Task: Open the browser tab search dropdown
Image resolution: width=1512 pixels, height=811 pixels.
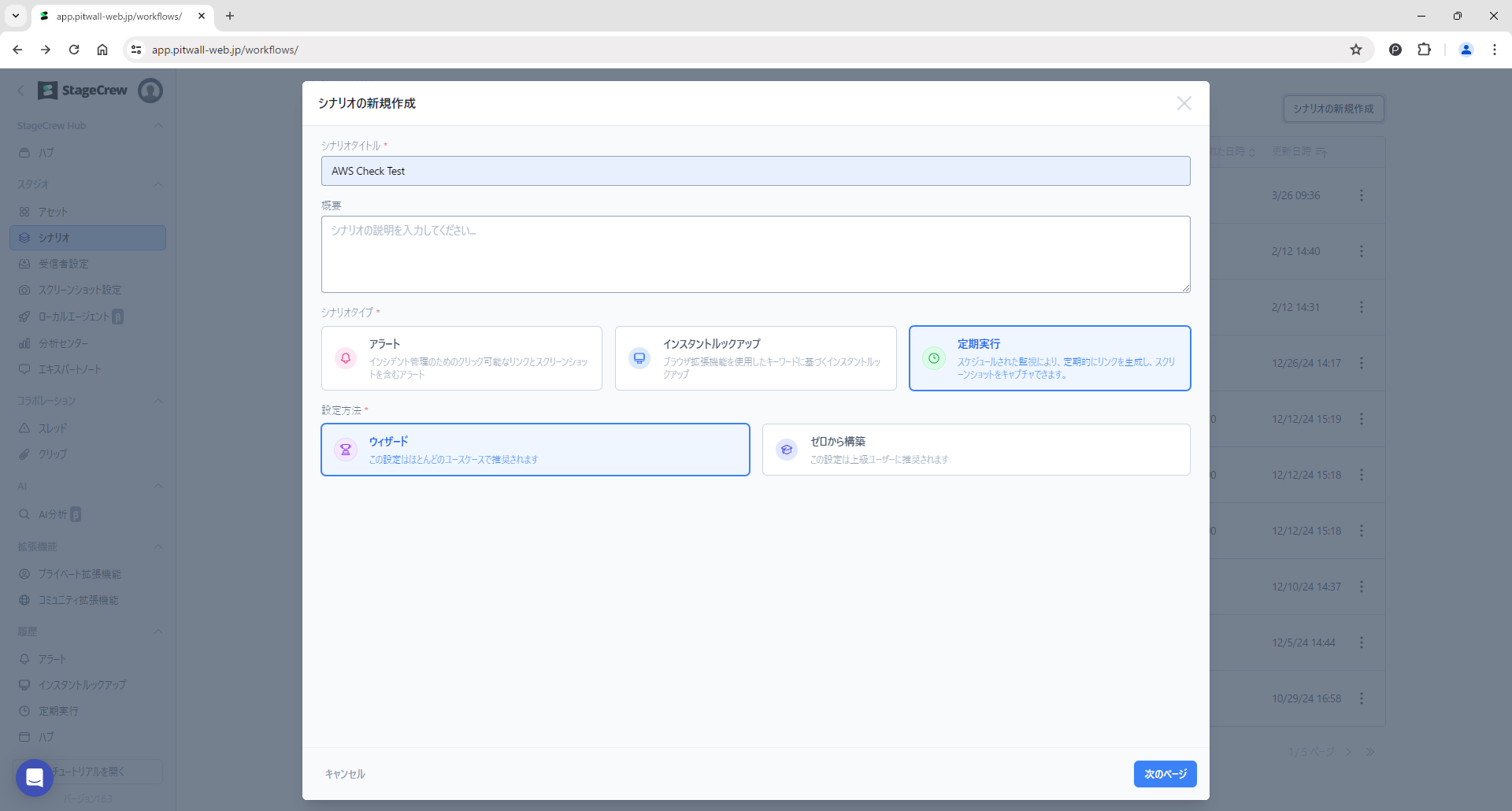Action: coord(16,16)
